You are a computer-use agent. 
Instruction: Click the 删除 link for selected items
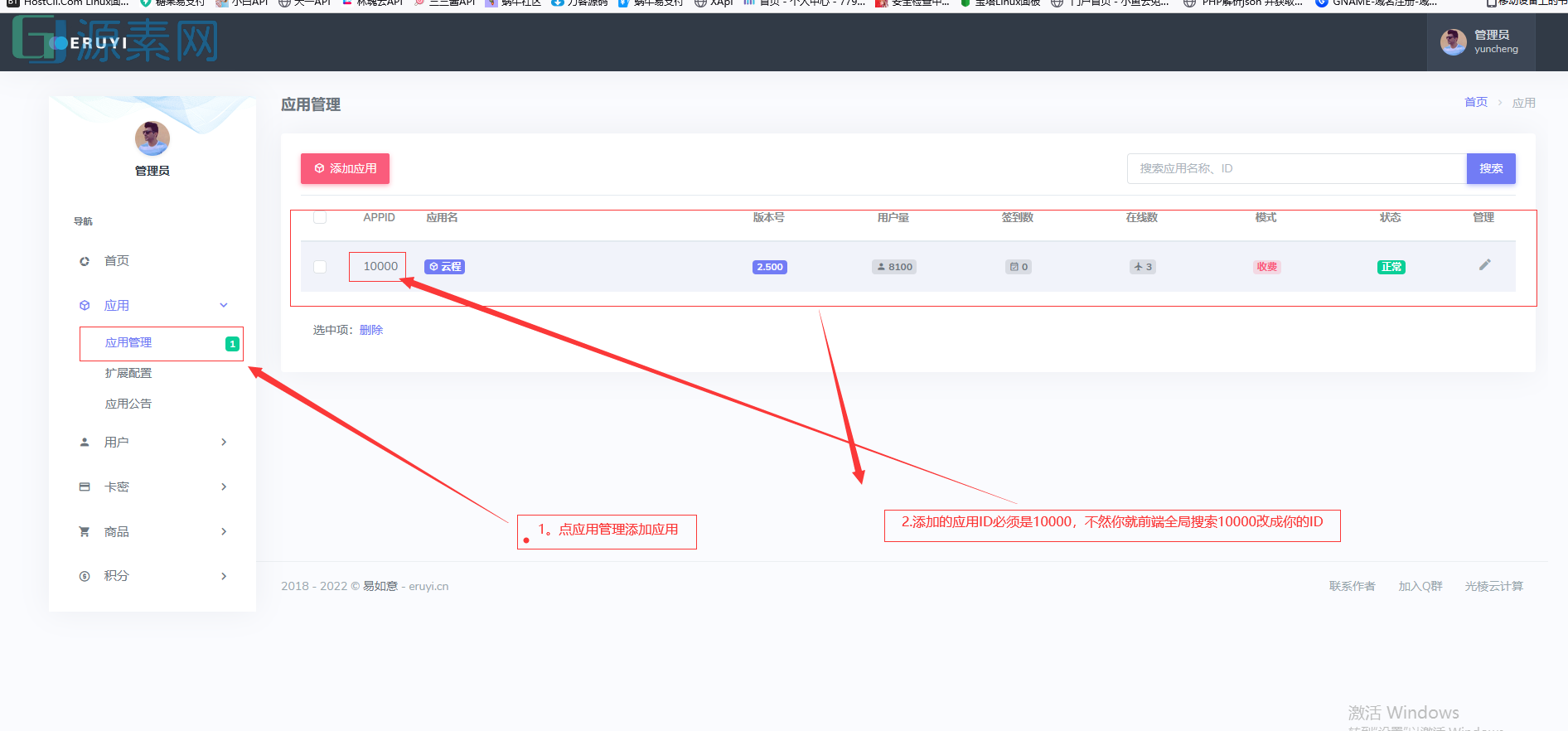tap(371, 330)
